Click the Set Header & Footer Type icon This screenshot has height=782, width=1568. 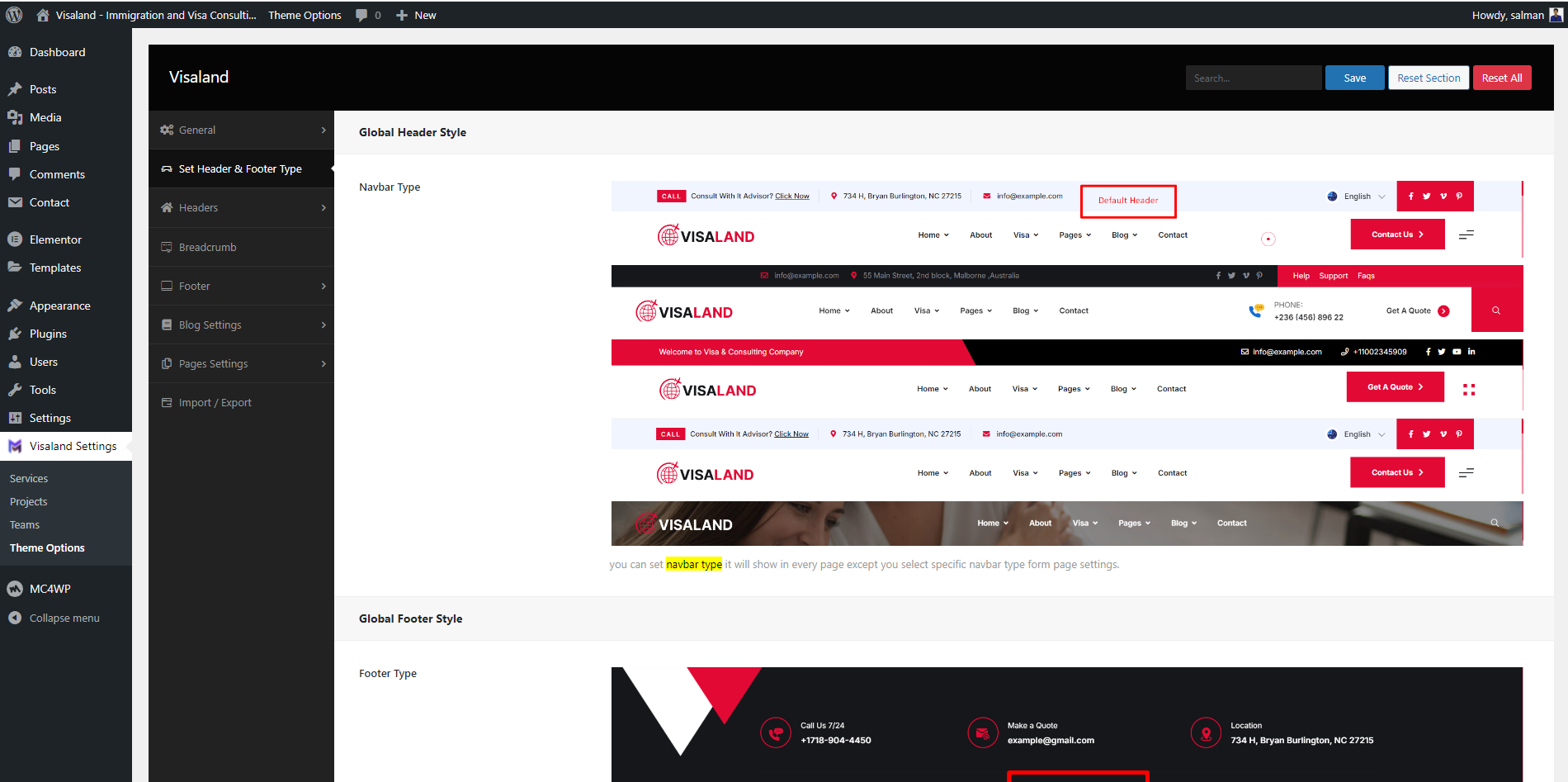167,168
